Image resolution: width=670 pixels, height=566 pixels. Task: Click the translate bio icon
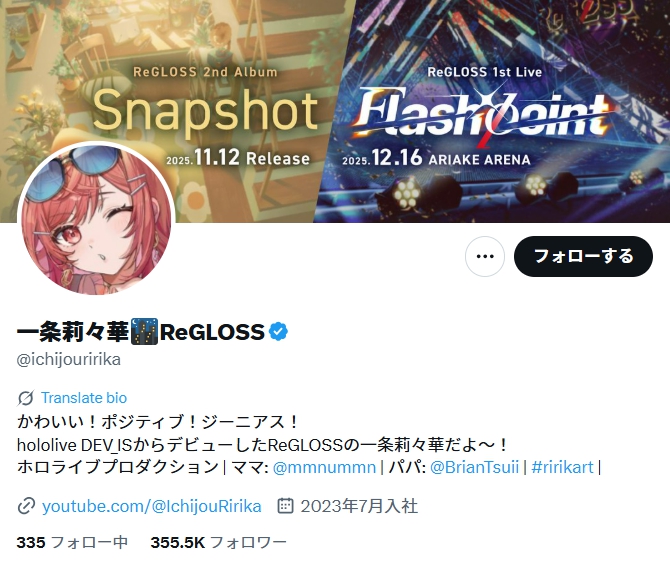coord(26,398)
